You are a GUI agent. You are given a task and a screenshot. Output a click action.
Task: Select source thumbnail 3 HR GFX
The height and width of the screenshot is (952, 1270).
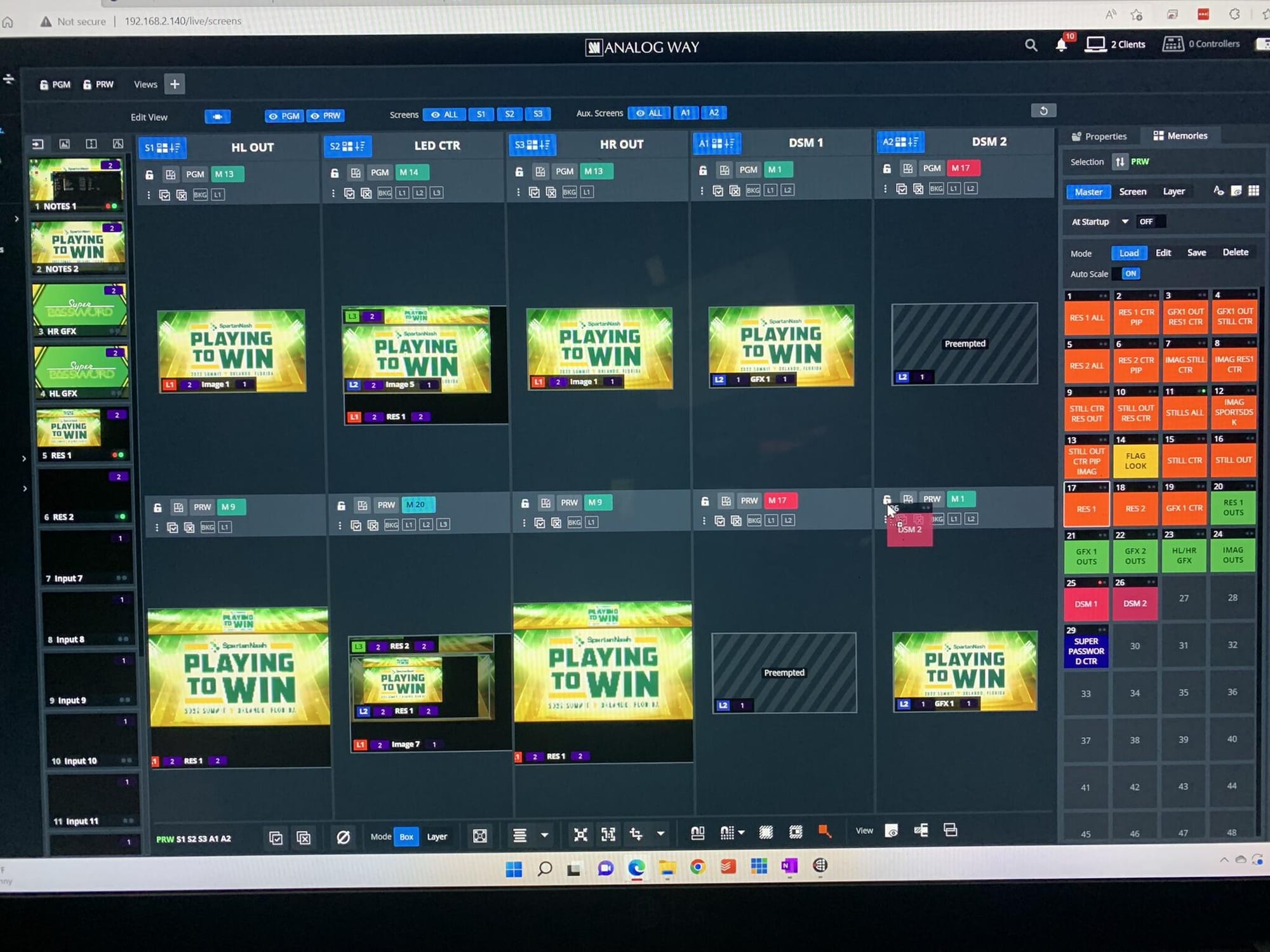tap(79, 310)
